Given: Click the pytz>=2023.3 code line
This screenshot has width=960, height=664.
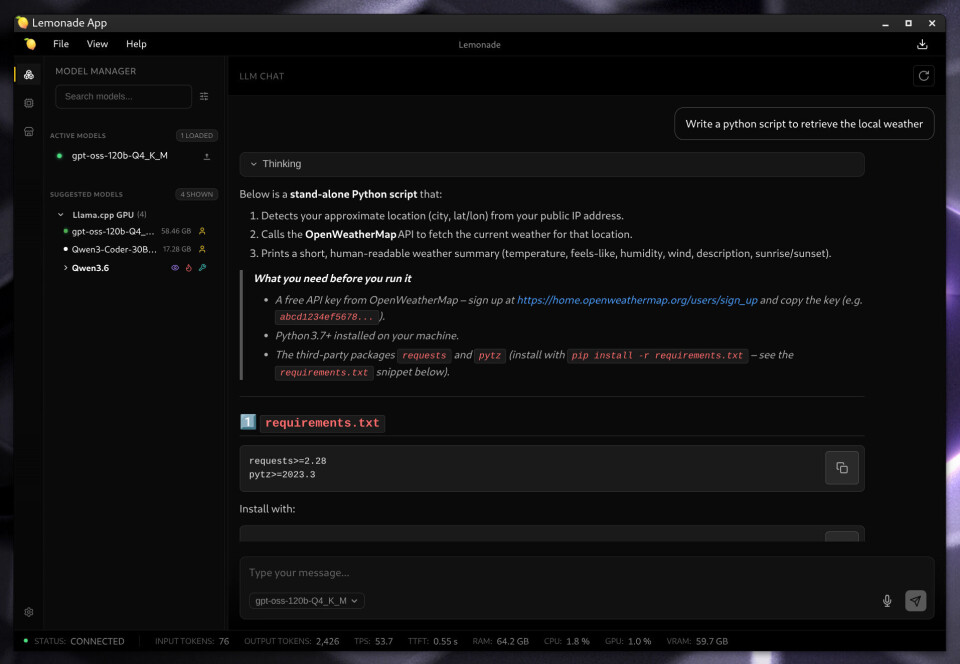Looking at the screenshot, I should coord(282,474).
